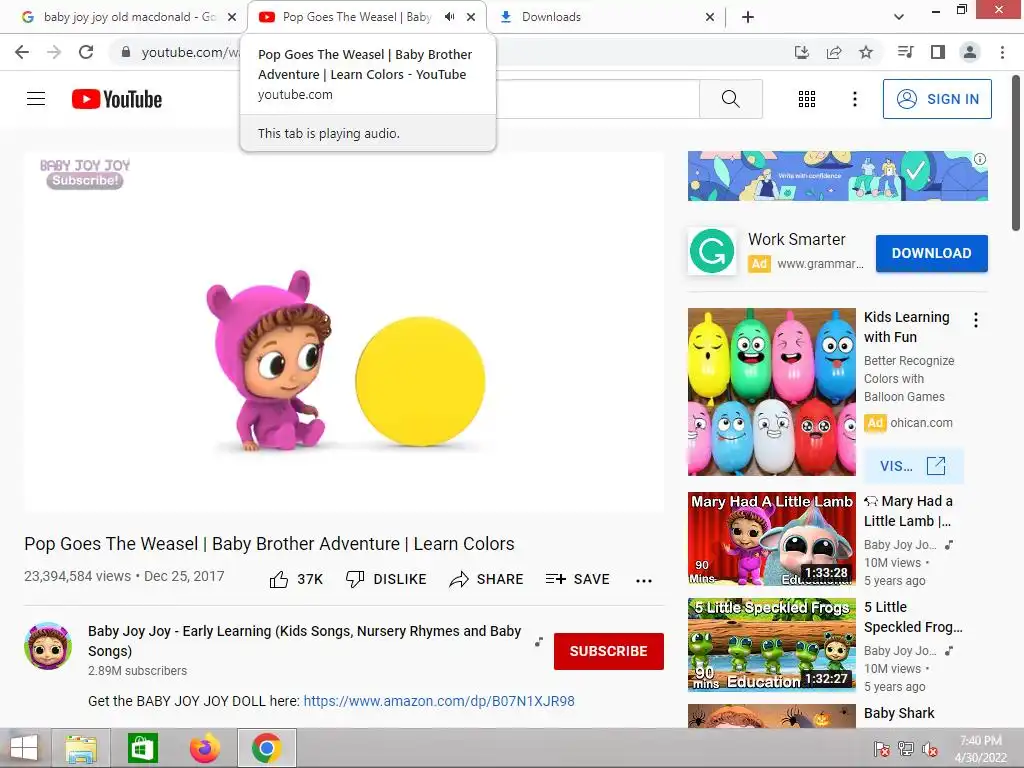Go forward in browser history

pos(54,52)
